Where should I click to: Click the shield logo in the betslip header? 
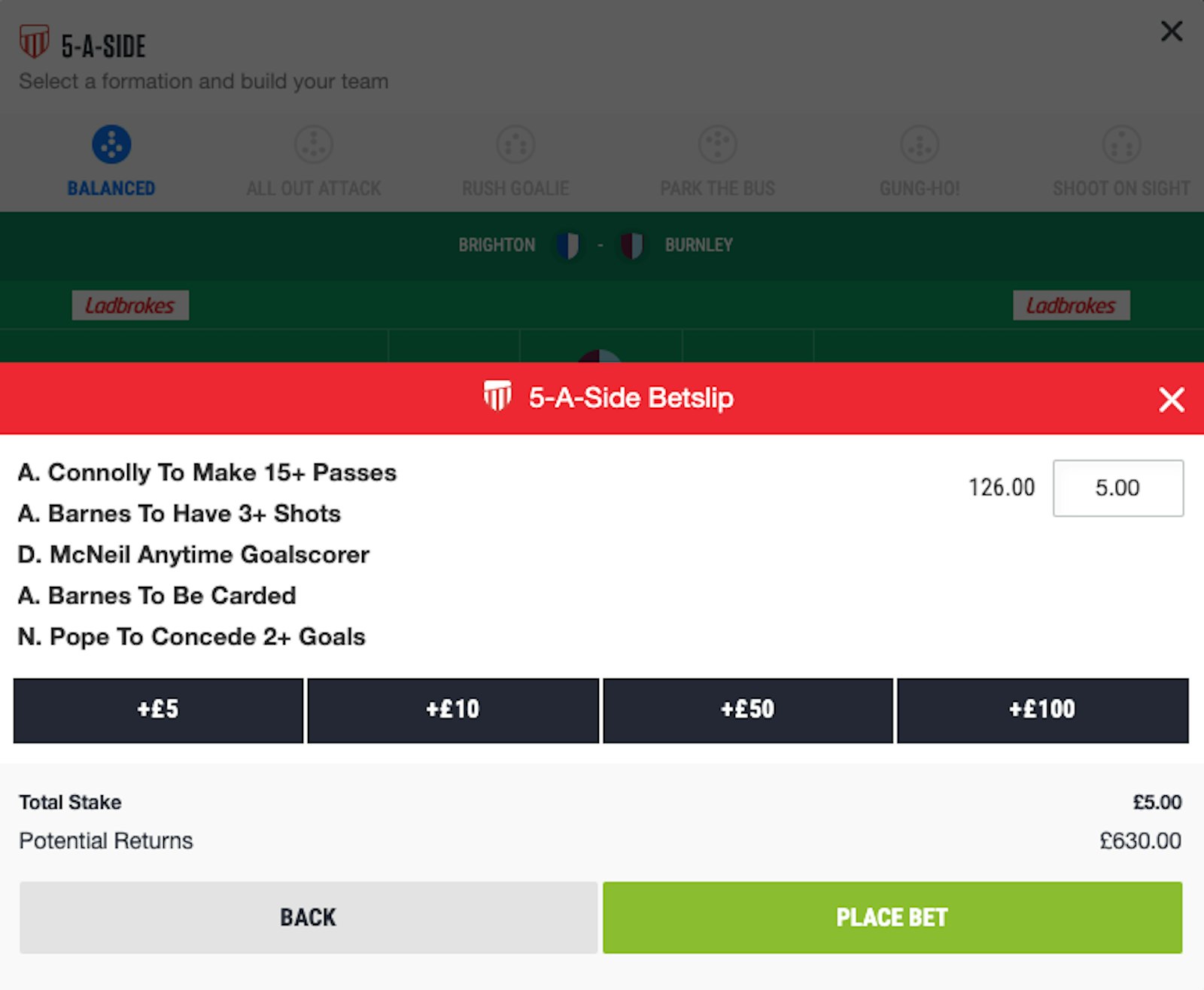497,396
